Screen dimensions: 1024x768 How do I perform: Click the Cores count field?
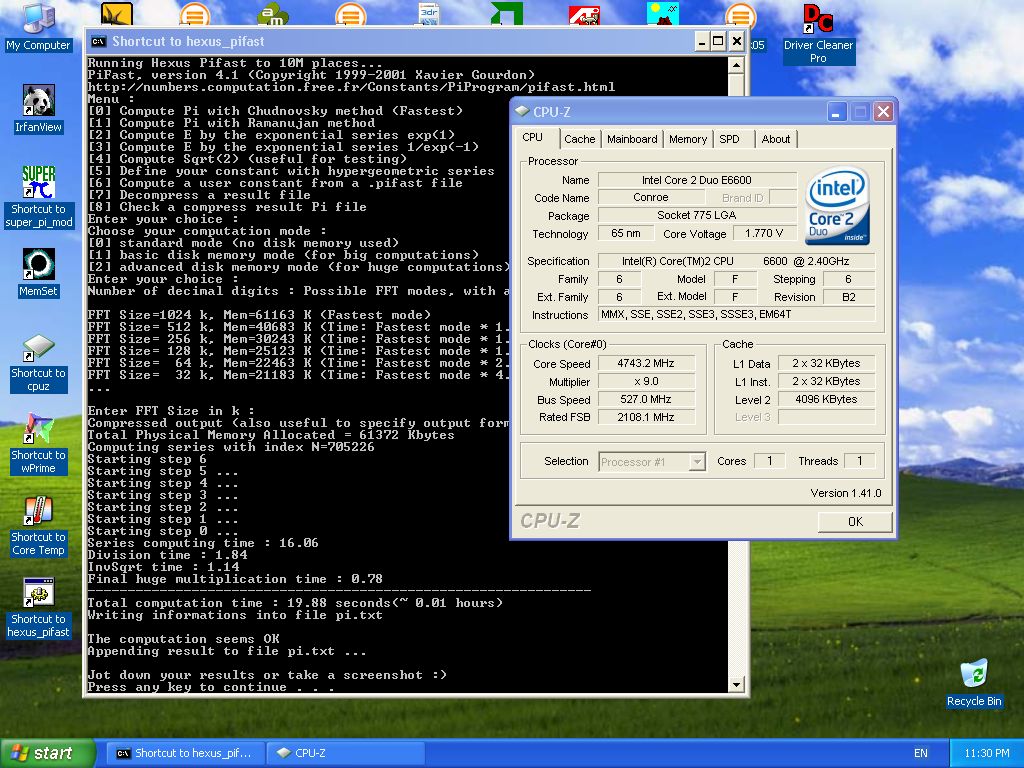(x=769, y=461)
